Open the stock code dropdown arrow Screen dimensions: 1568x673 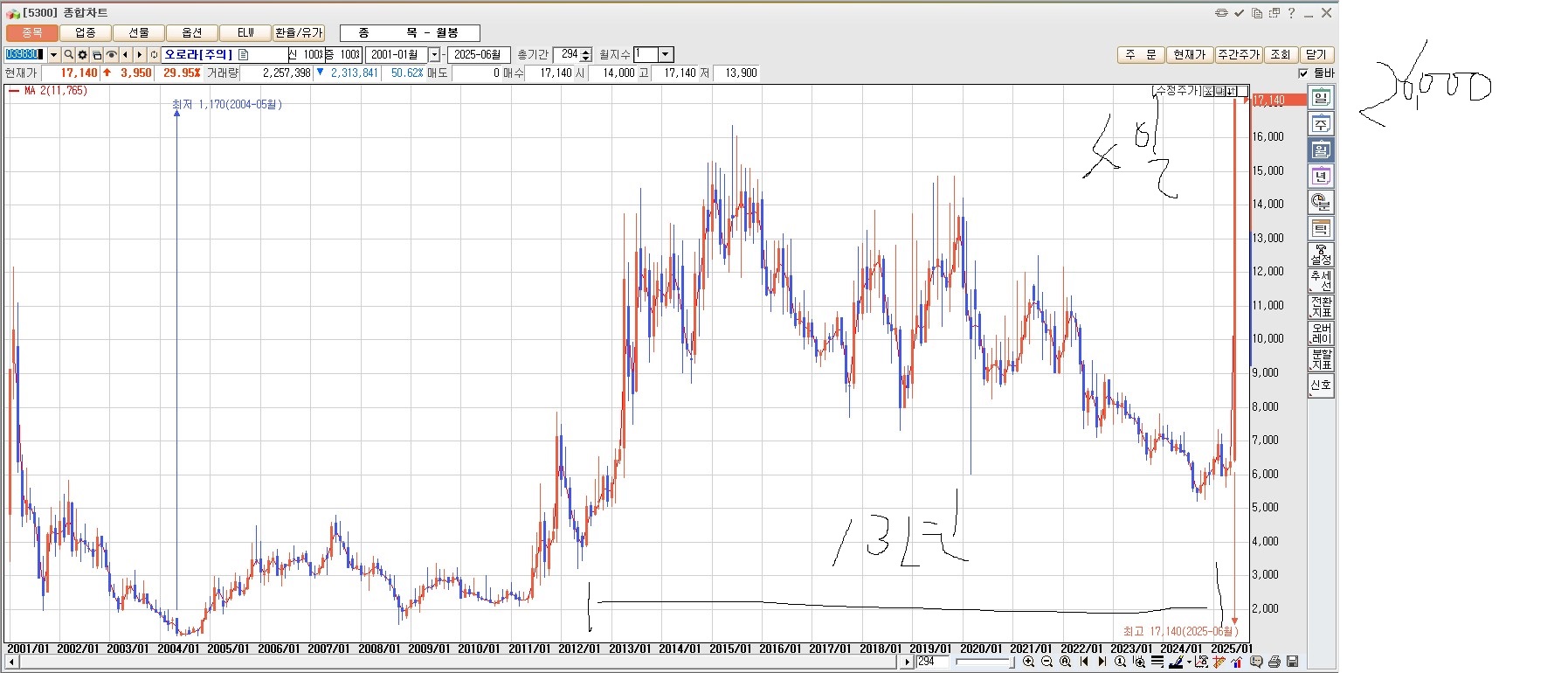point(53,55)
